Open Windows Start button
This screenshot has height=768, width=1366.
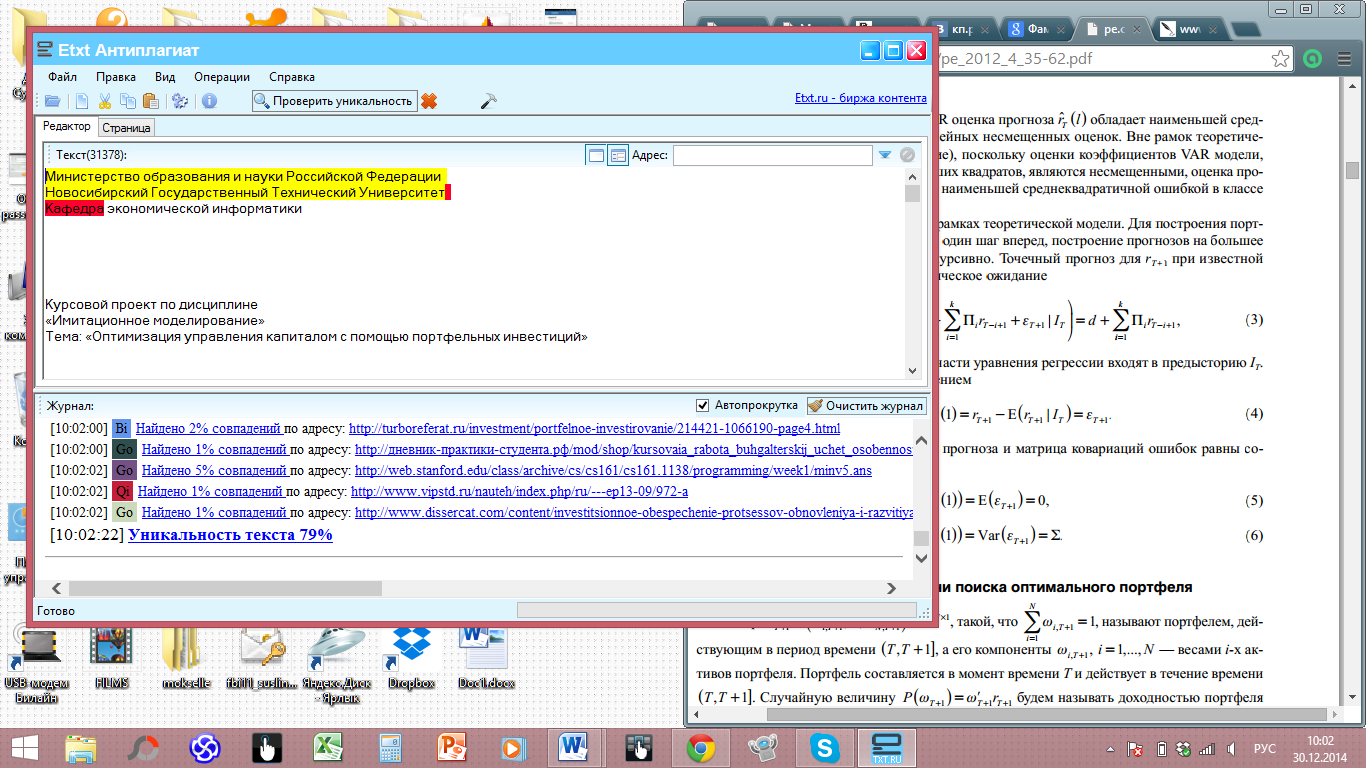point(25,746)
